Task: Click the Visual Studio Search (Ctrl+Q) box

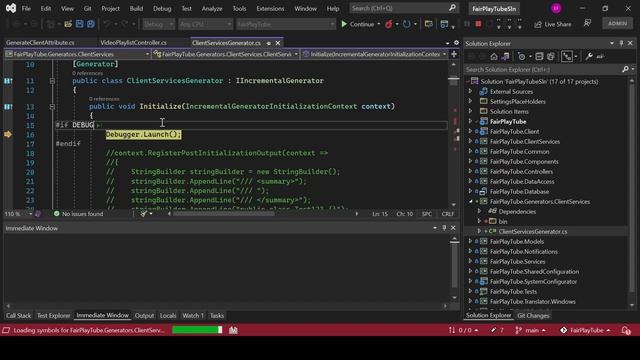Action: click(x=403, y=8)
